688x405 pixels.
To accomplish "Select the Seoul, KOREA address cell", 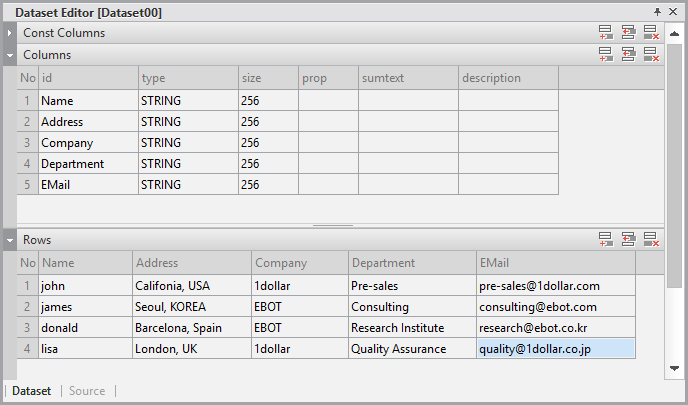I will [191, 307].
